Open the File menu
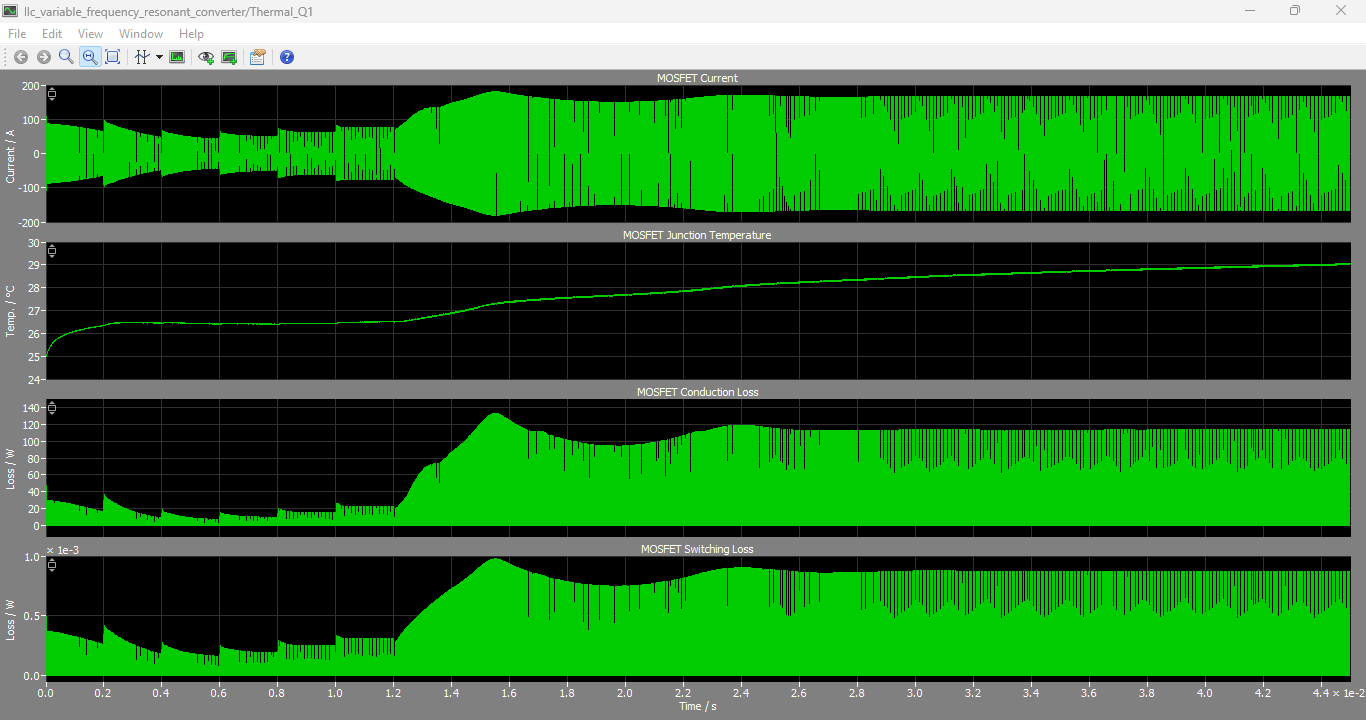 pyautogui.click(x=17, y=34)
